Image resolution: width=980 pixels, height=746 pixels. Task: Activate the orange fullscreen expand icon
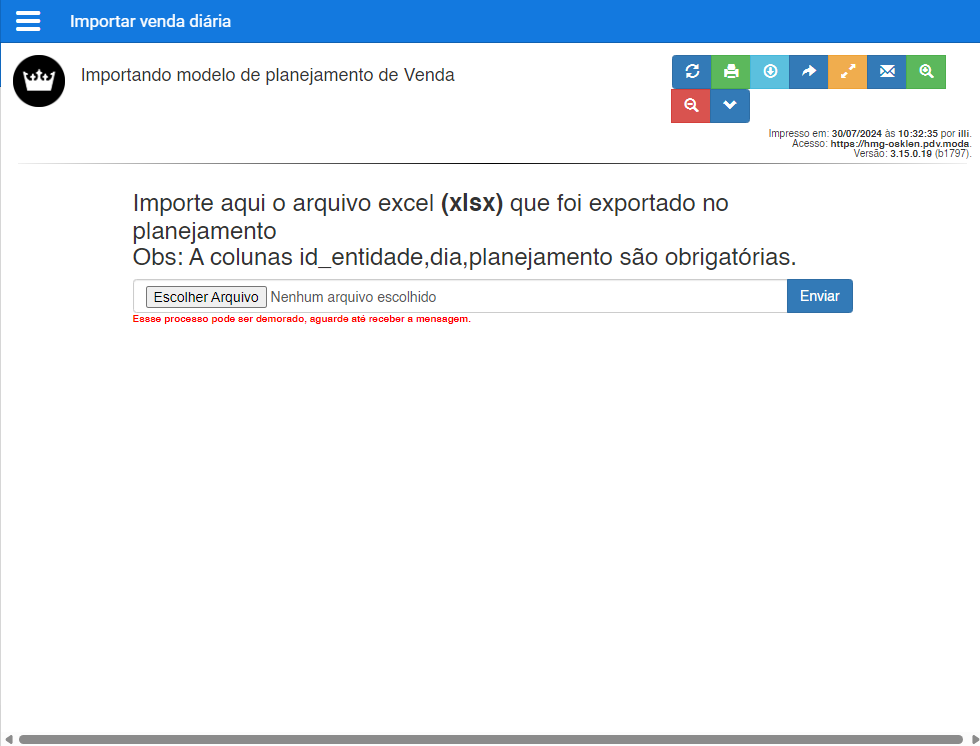coord(847,72)
